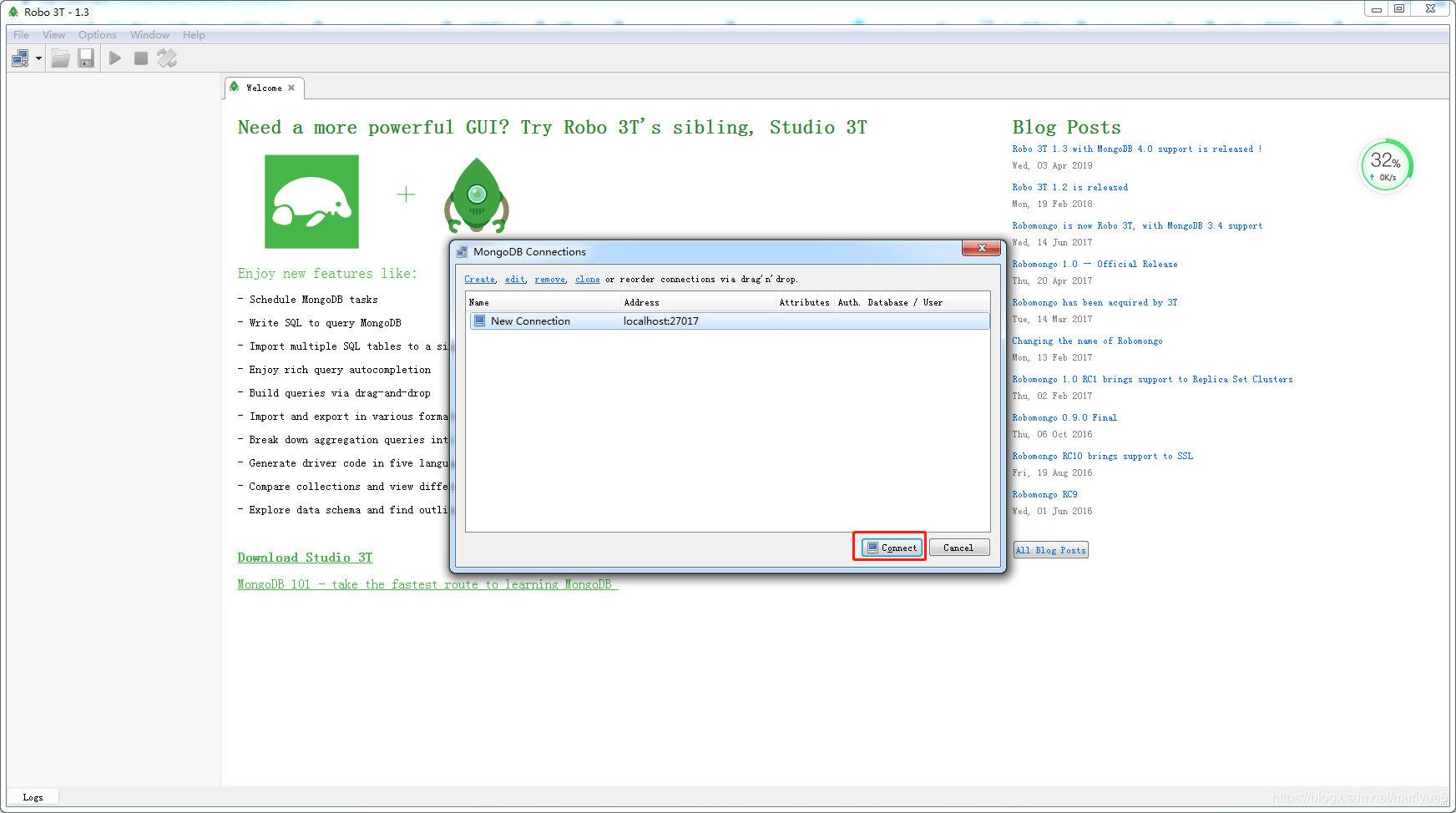Click Write SQL to query MongoDB text
This screenshot has width=1456, height=813.
(x=325, y=323)
